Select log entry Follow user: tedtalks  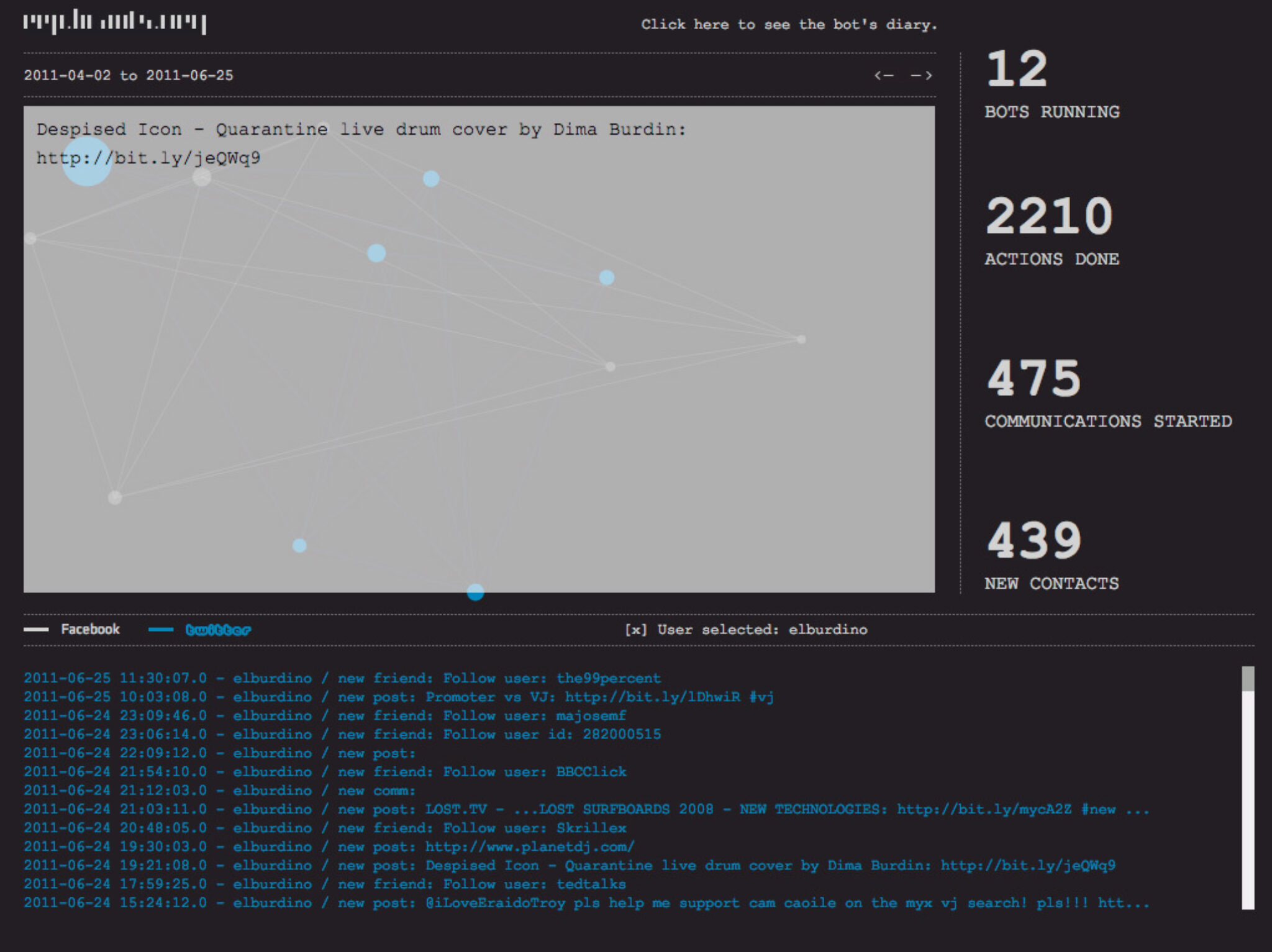325,884
